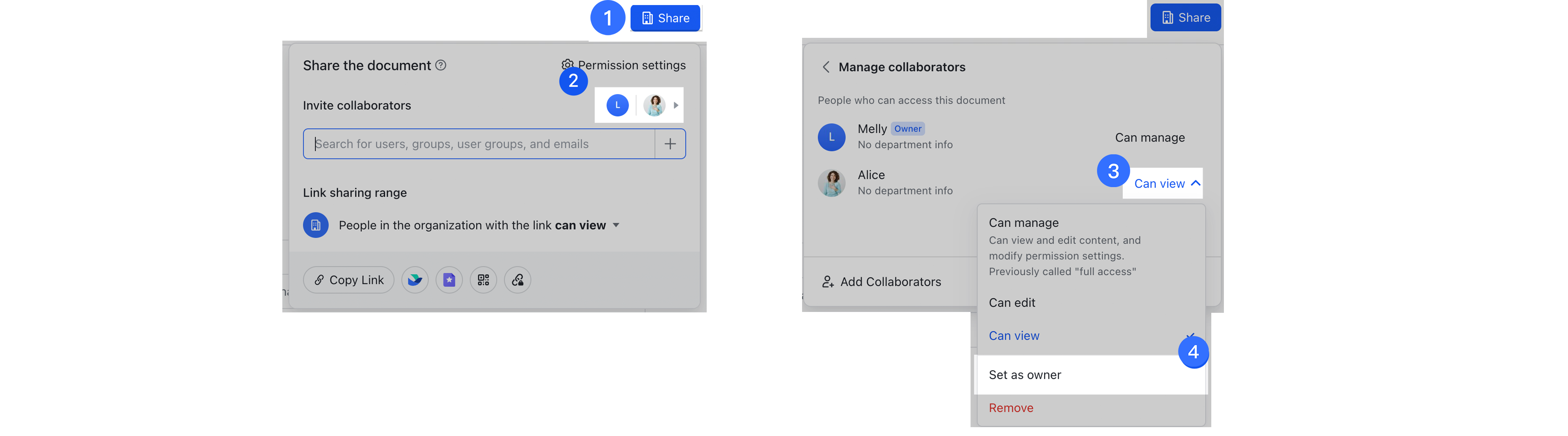This screenshot has width=1568, height=436.
Task: Click the Copy Link button
Action: [349, 280]
